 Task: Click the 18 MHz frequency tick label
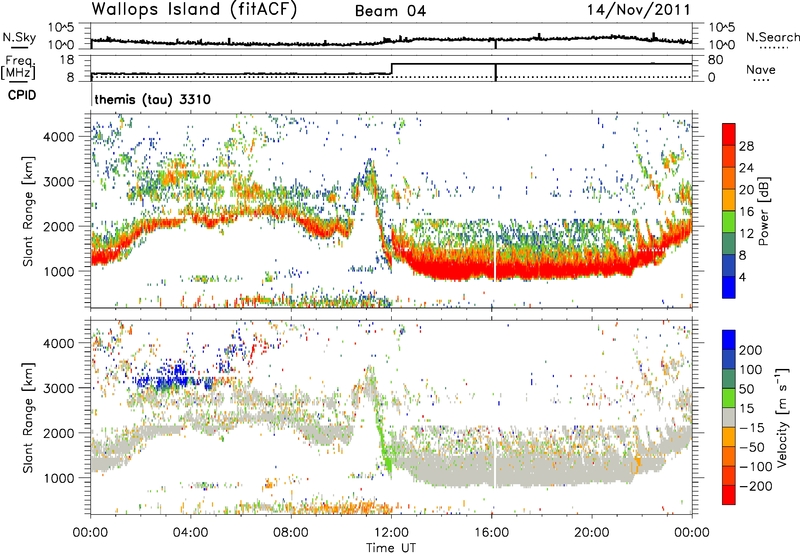67,60
